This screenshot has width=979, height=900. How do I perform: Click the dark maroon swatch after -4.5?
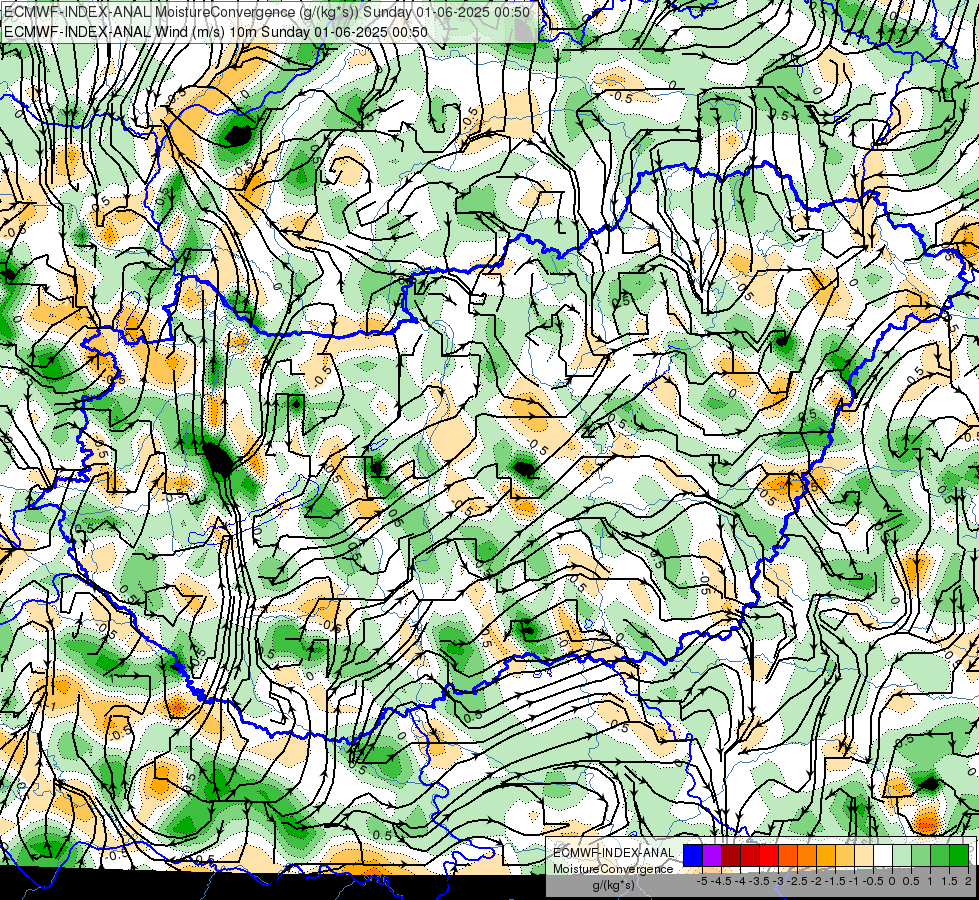point(731,855)
